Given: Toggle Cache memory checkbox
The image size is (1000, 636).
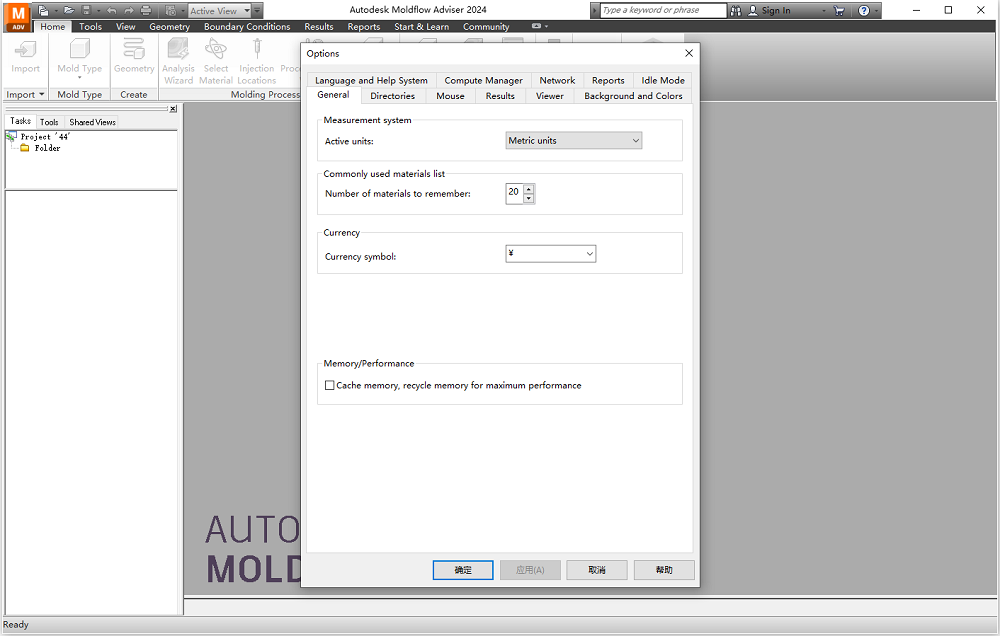Looking at the screenshot, I should coord(330,385).
